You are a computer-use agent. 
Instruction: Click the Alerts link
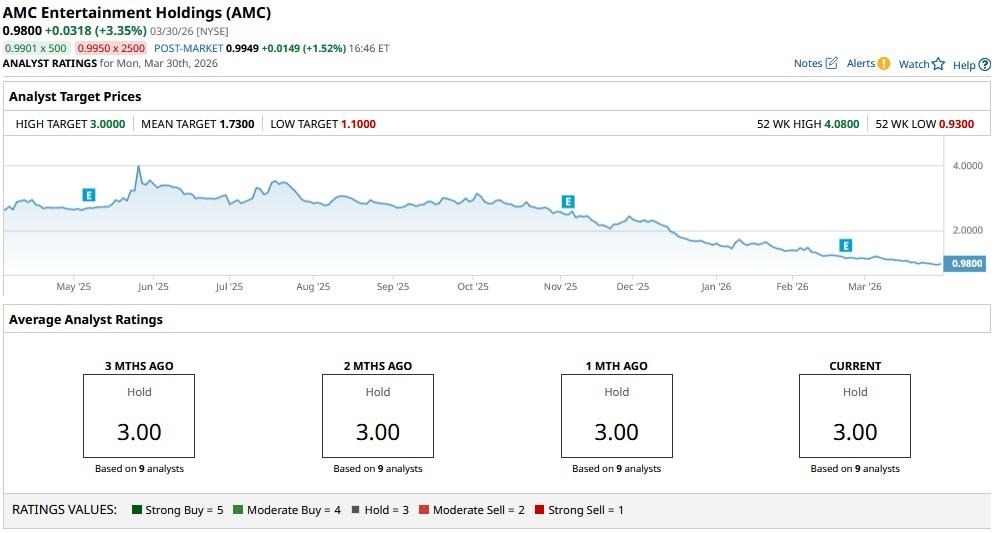point(860,63)
